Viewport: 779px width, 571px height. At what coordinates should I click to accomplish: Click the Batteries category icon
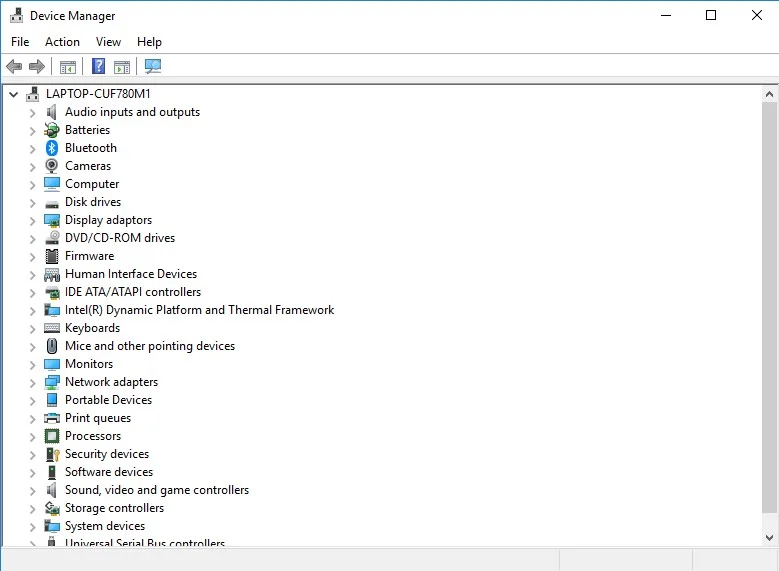click(x=52, y=130)
